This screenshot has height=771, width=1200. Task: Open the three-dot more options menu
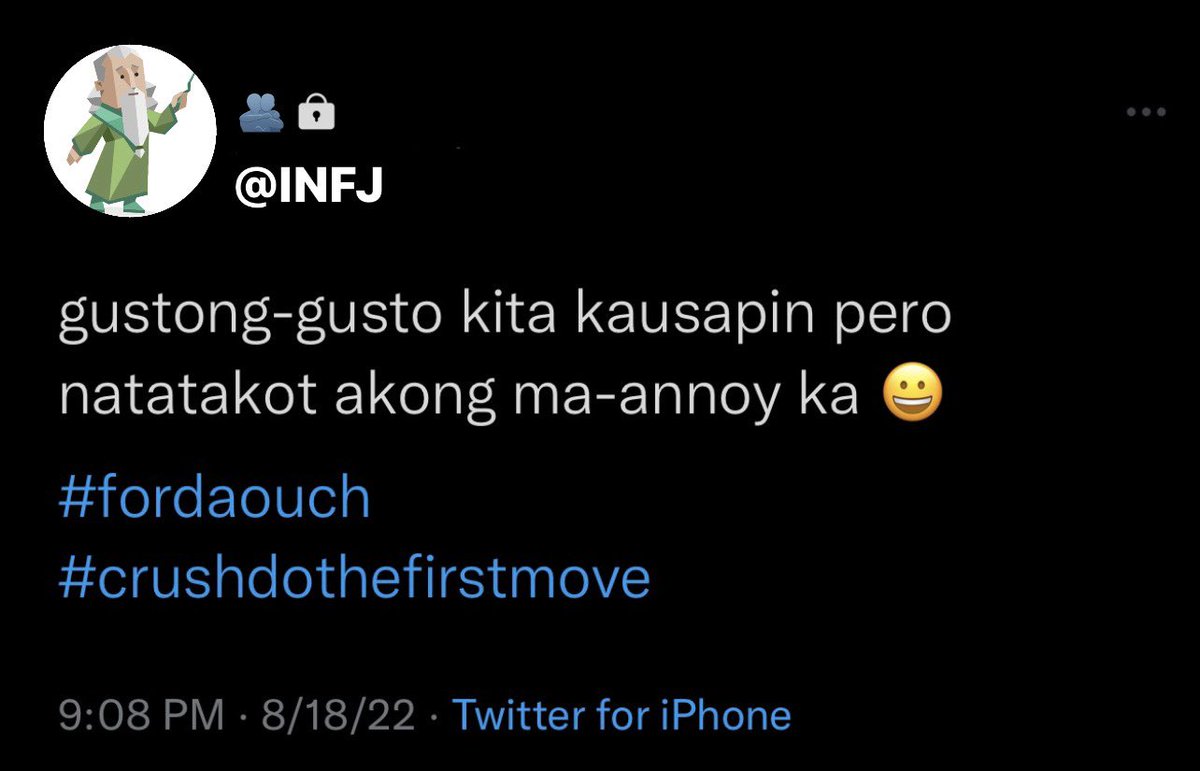(1145, 113)
